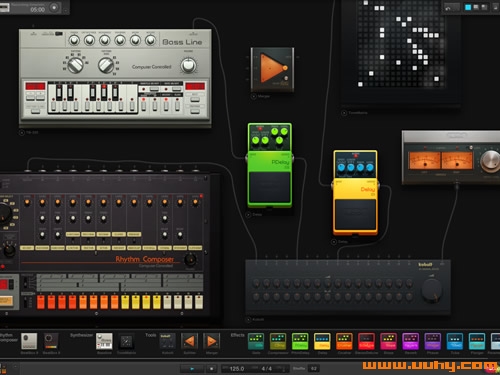The height and width of the screenshot is (375, 500).
Task: Choose the red StereoDetune pedal in the tray
Action: [x=366, y=341]
